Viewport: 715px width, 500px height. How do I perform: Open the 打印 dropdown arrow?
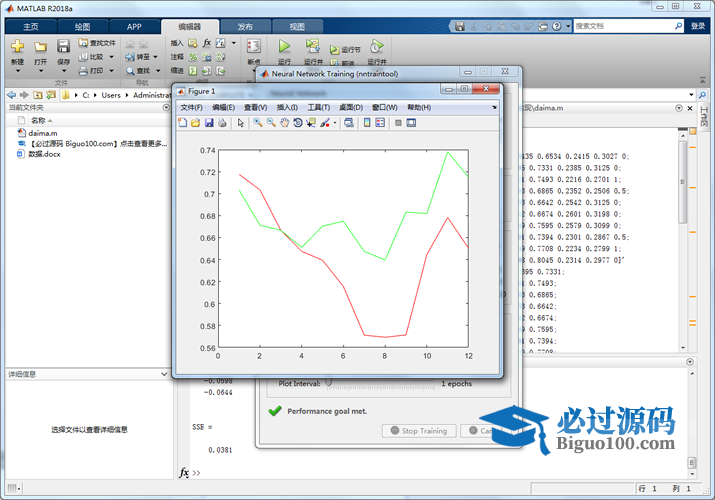110,71
